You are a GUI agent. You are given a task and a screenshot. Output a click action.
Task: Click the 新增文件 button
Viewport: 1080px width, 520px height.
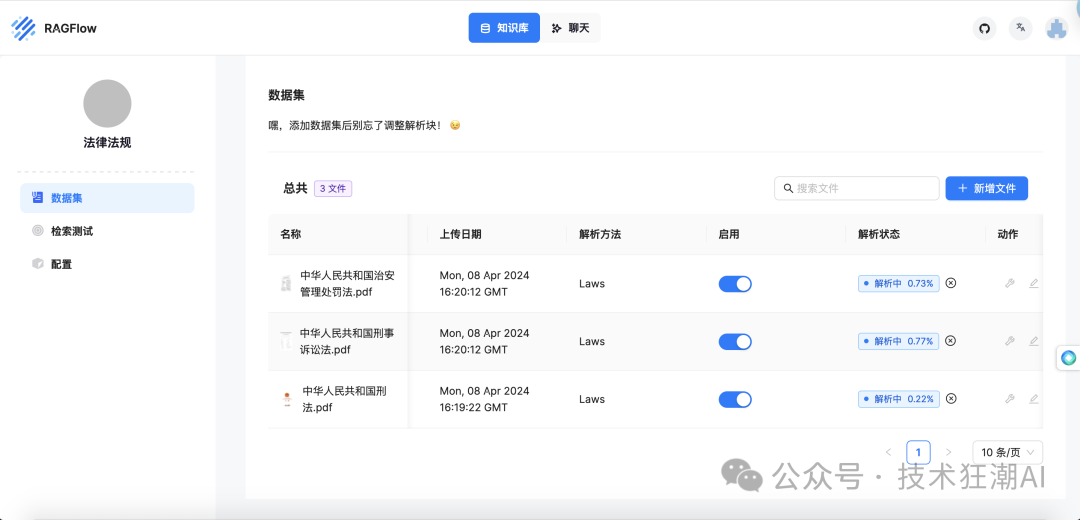pyautogui.click(x=986, y=188)
